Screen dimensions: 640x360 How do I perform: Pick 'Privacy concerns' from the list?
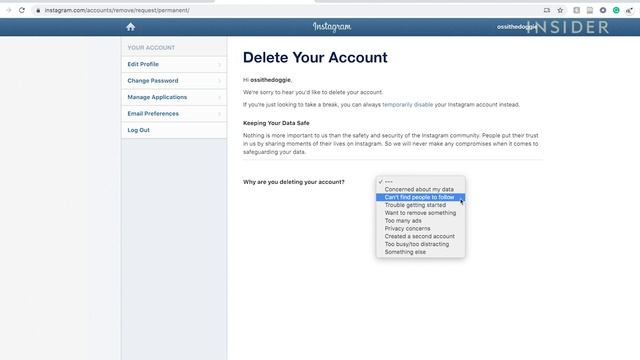tap(420, 228)
